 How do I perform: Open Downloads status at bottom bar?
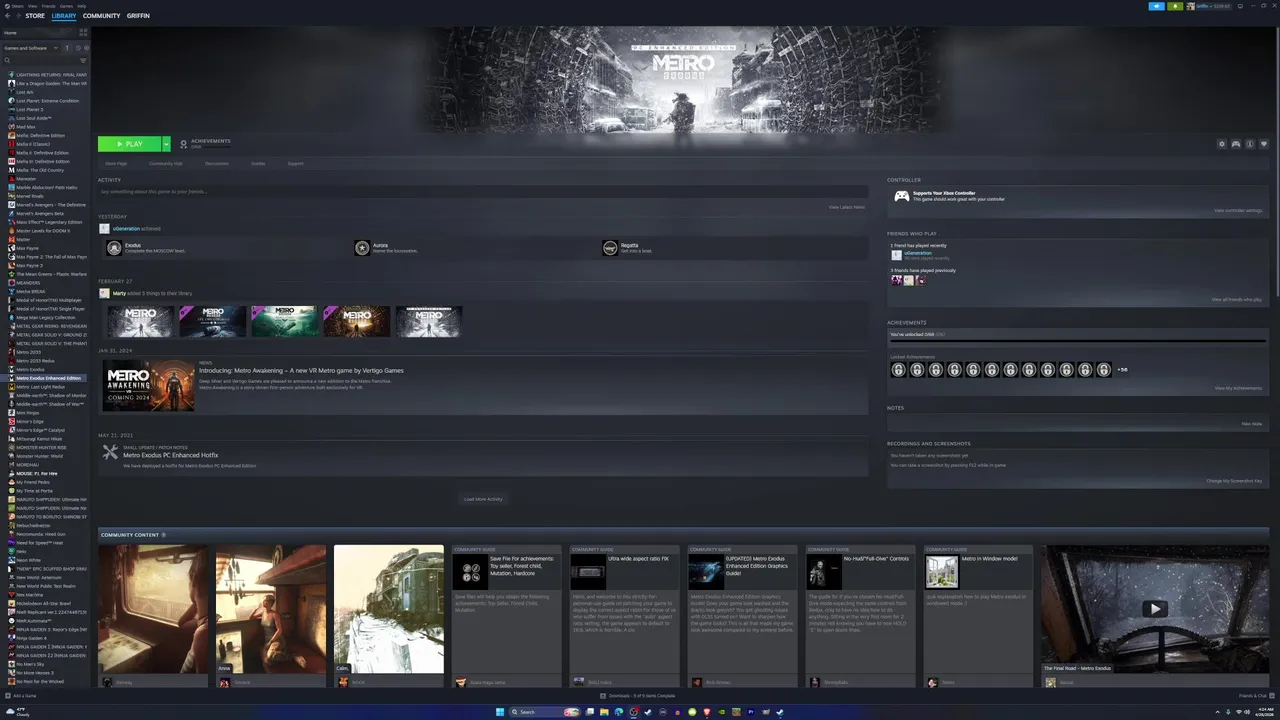pos(638,695)
